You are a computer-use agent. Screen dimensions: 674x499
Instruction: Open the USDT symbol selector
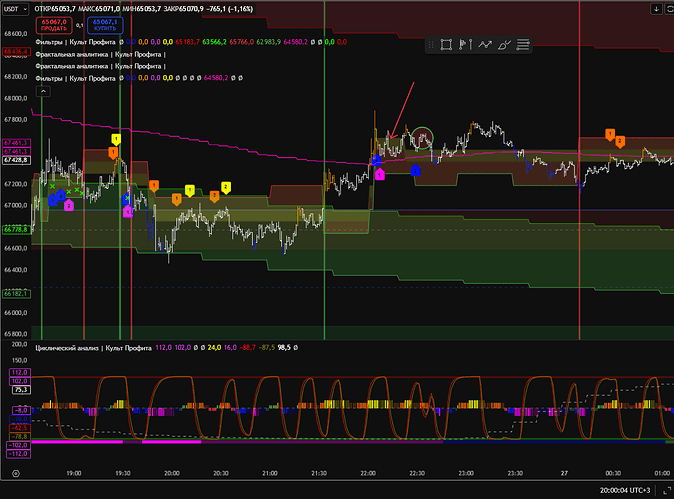click(x=14, y=8)
